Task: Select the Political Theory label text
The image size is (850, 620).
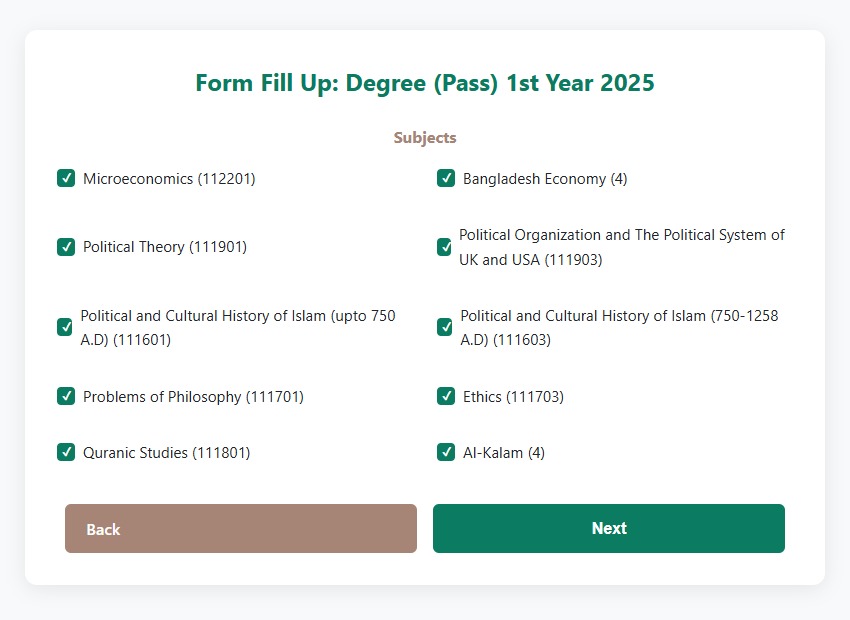Action: click(164, 247)
